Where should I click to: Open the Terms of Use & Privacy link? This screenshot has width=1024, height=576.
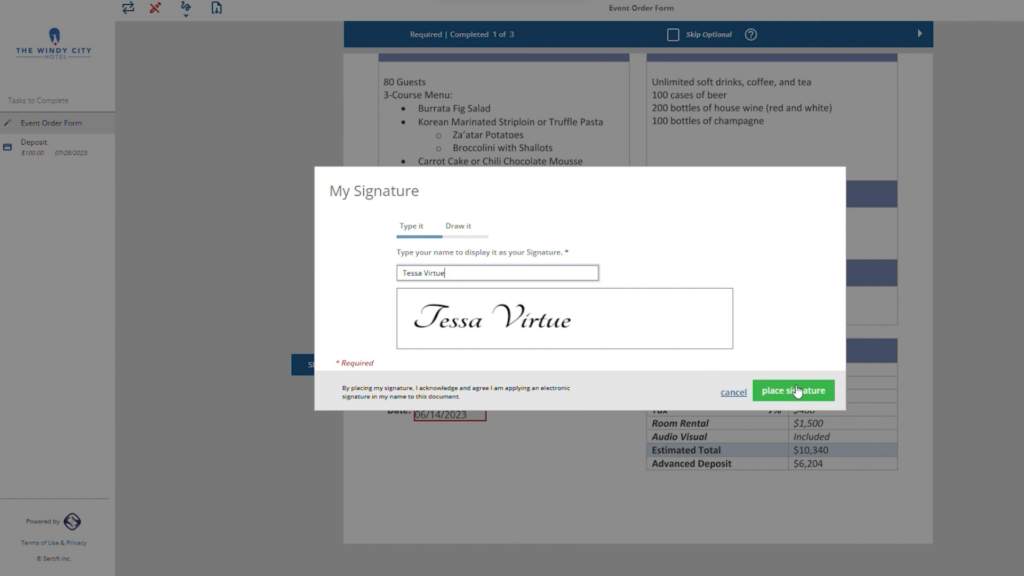point(54,543)
